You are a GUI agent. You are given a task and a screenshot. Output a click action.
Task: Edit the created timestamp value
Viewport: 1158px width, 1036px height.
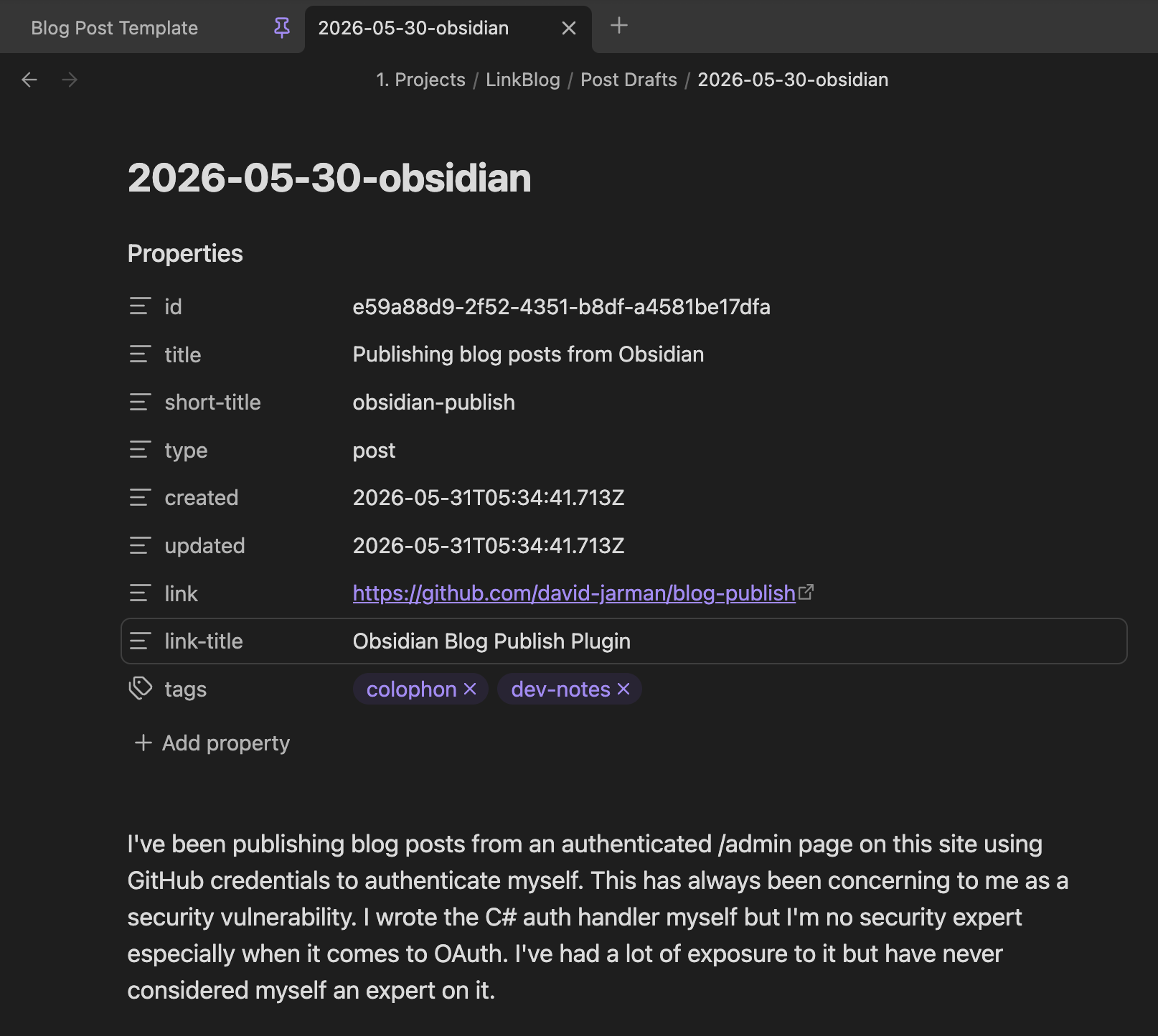tap(489, 498)
